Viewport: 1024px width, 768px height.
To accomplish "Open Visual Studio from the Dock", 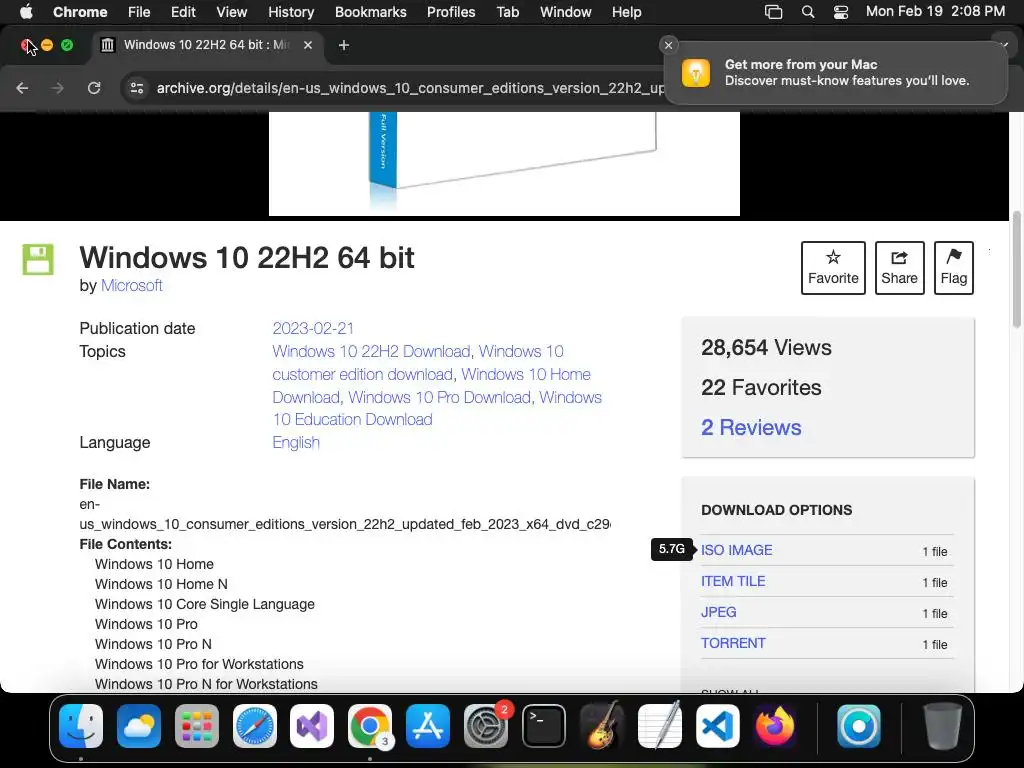I will (x=312, y=726).
